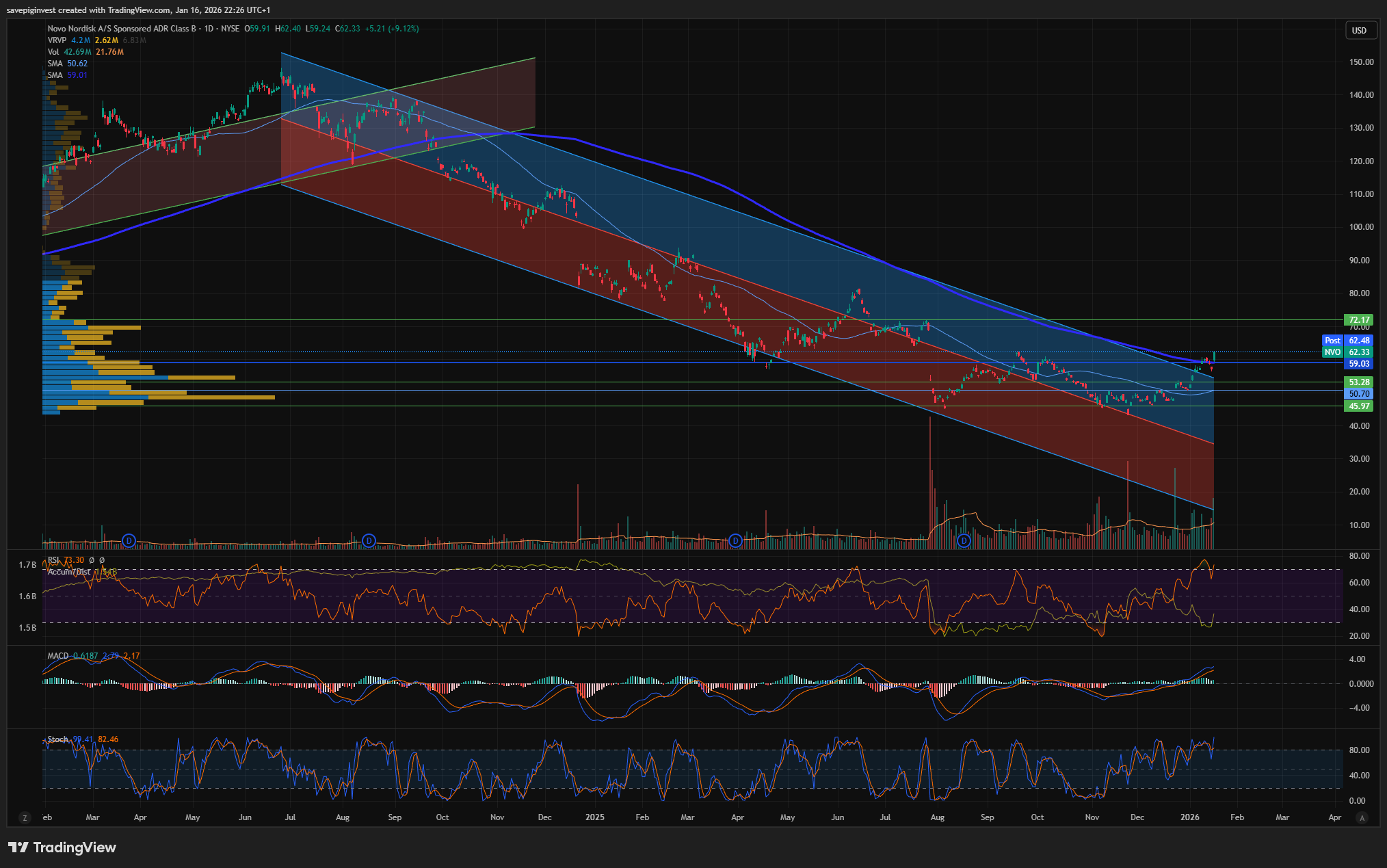Click the Stoch indicator legend
The width and height of the screenshot is (1387, 868).
pos(57,739)
